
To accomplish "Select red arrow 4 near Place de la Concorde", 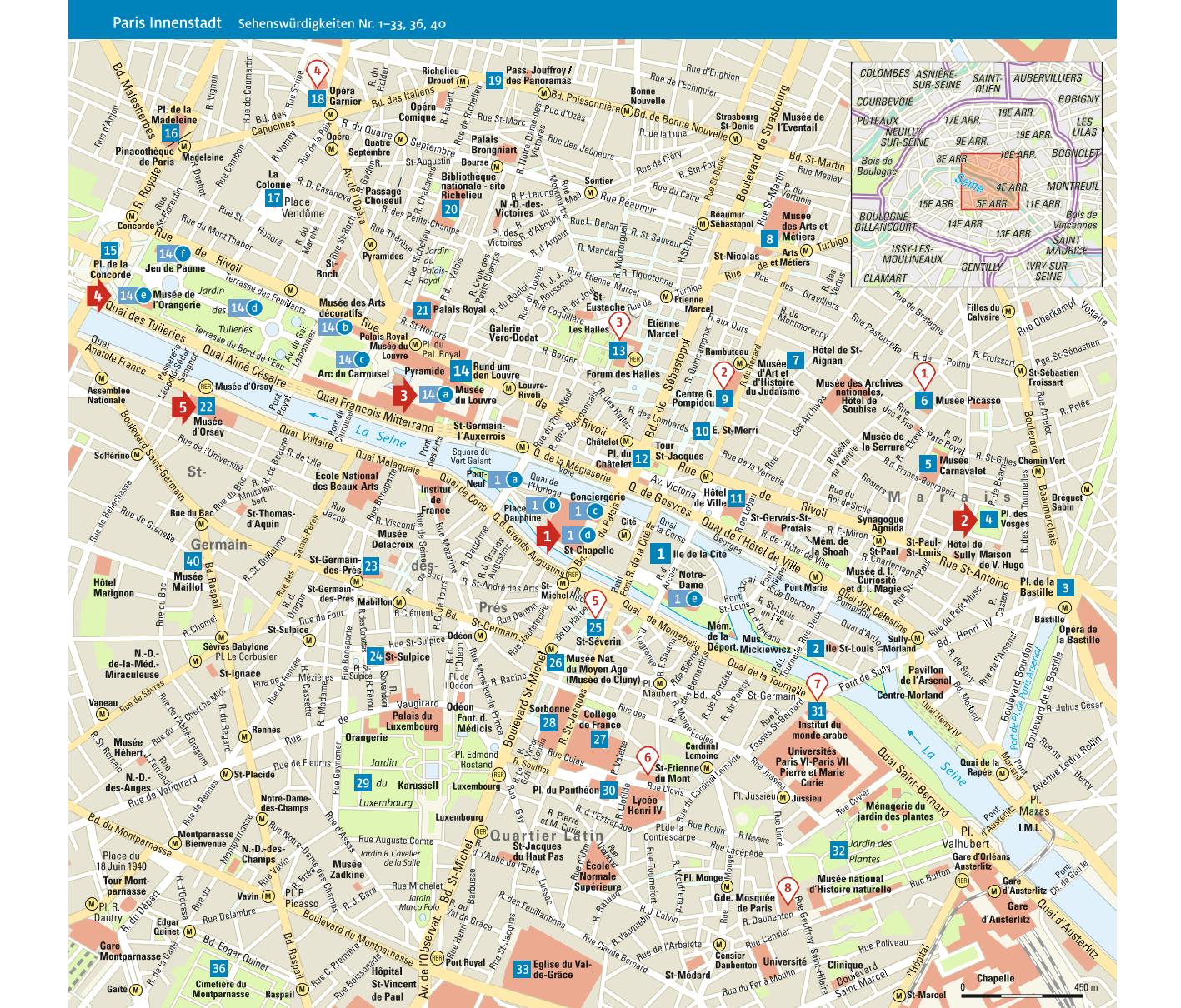I will 98,296.
